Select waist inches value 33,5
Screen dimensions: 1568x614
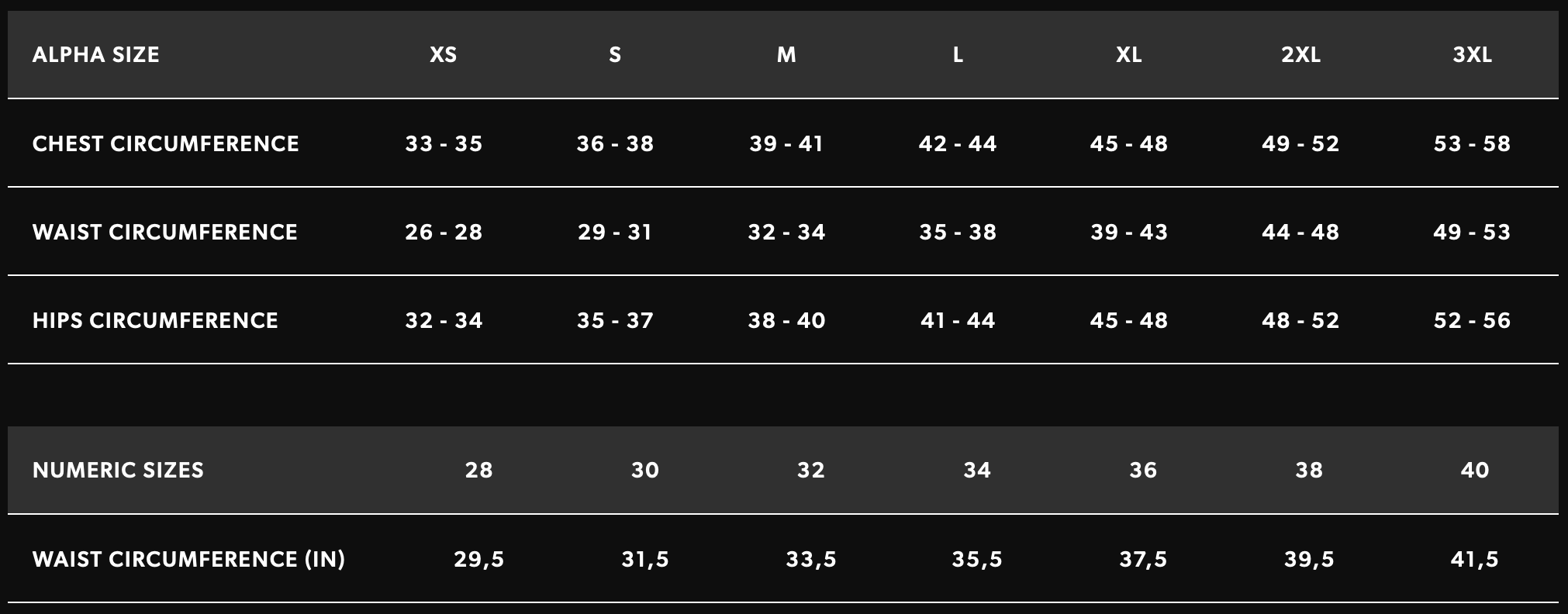pyautogui.click(x=811, y=559)
